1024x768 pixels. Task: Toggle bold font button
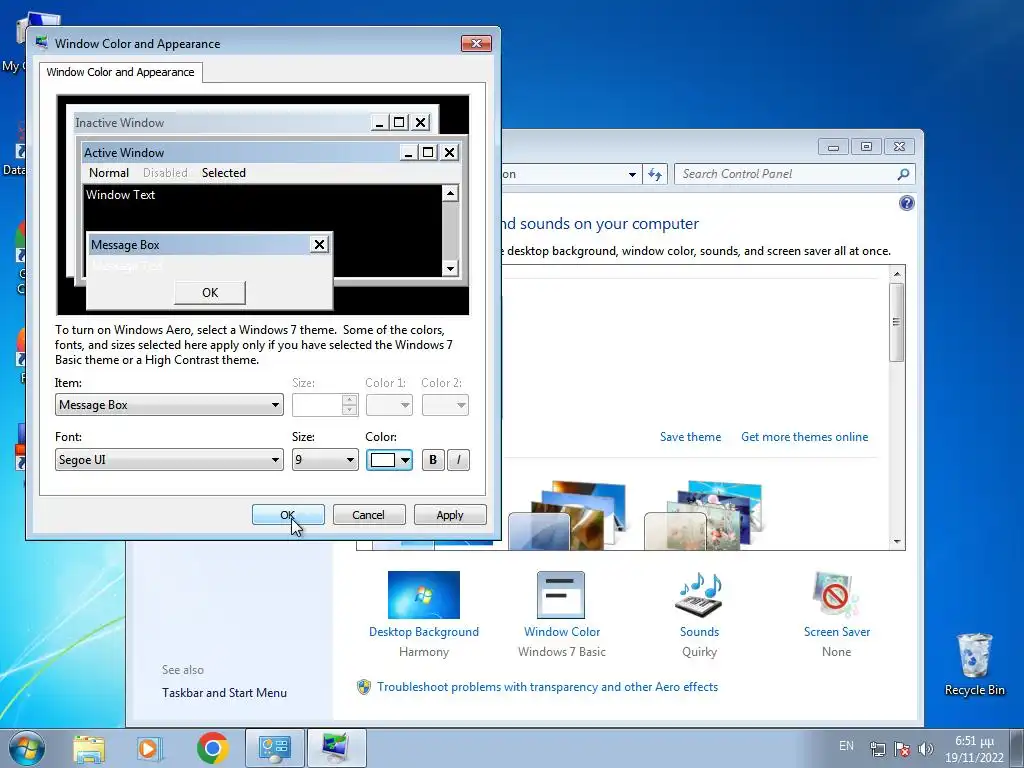432,460
